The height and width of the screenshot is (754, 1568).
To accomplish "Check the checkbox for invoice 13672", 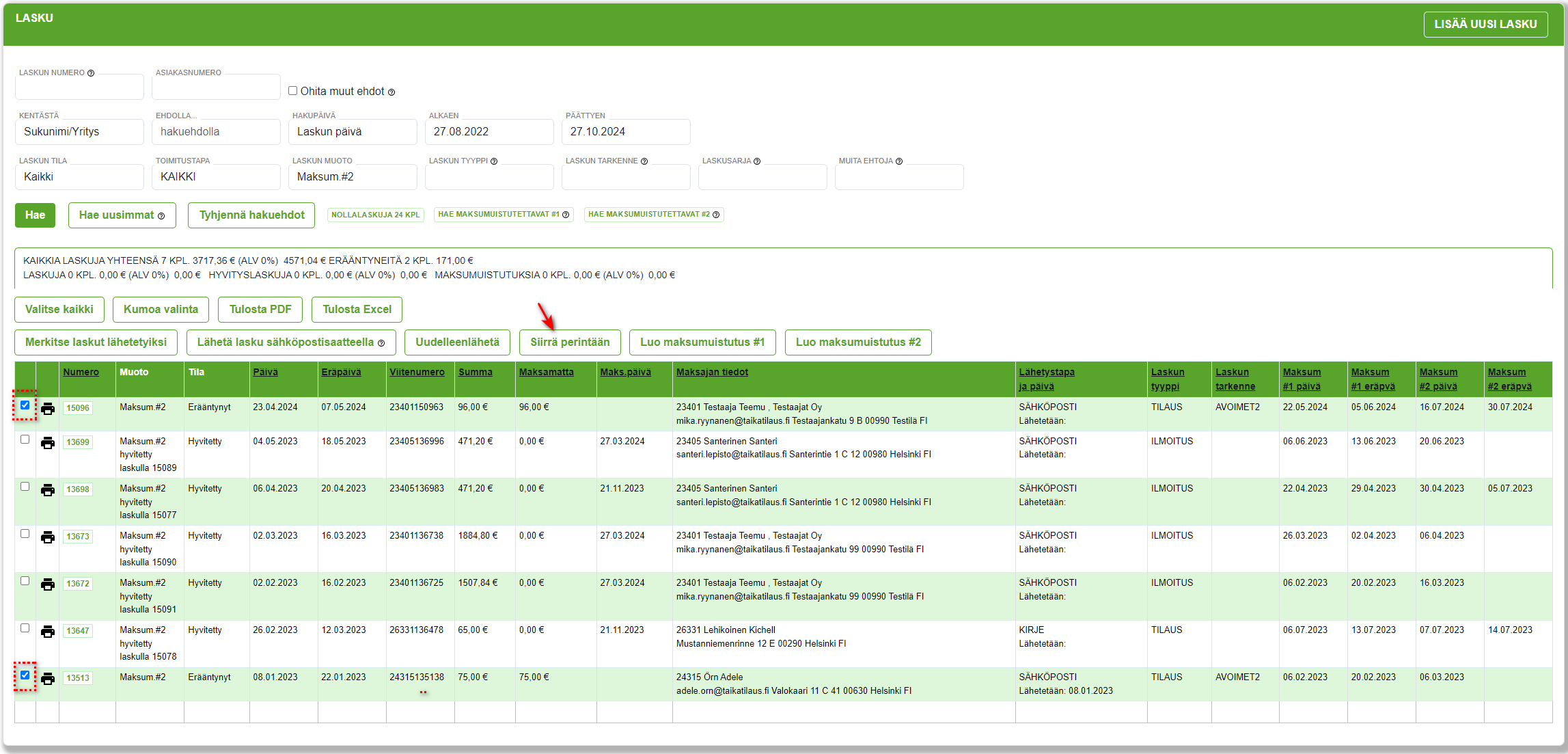I will (25, 581).
